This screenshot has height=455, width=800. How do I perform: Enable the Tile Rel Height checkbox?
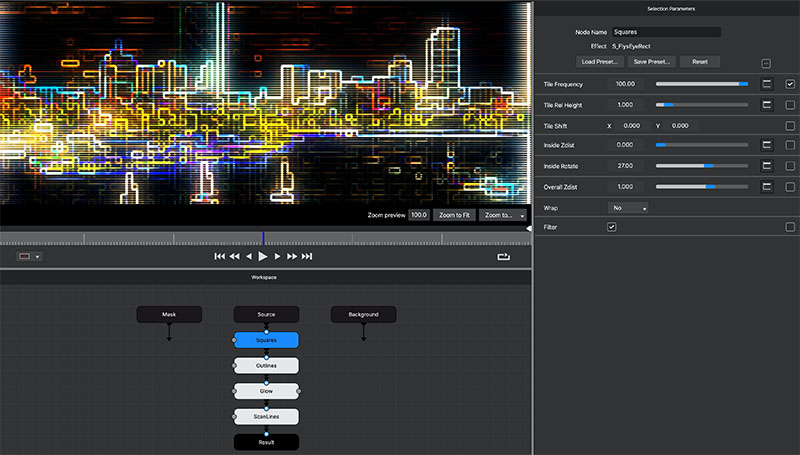coord(790,105)
